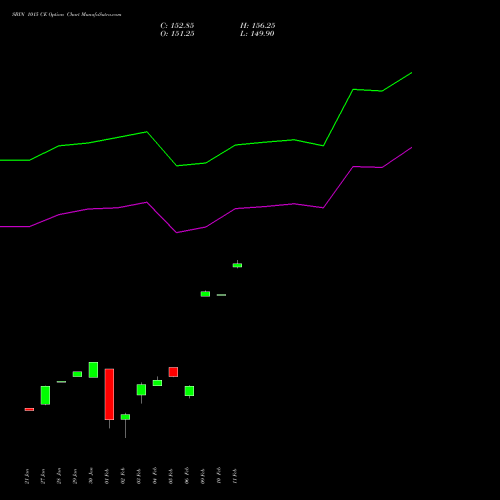Click the purple indicator line
This screenshot has width=500, height=500.
206,227
